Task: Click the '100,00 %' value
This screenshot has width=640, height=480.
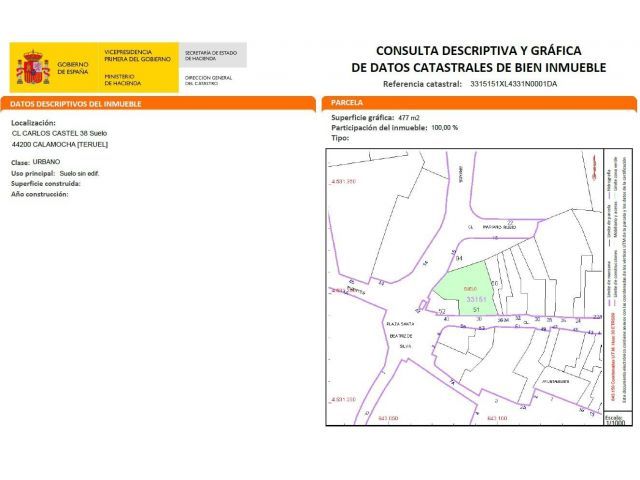Action: click(444, 128)
